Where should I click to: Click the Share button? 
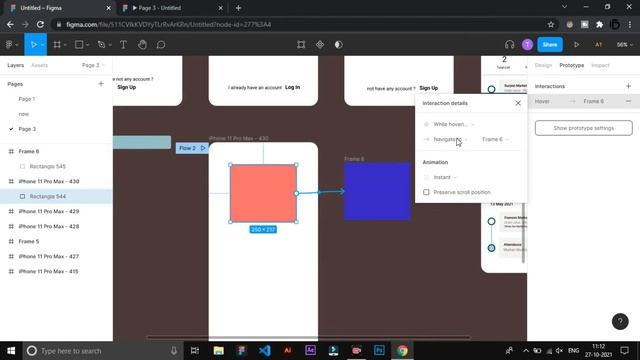coord(550,44)
